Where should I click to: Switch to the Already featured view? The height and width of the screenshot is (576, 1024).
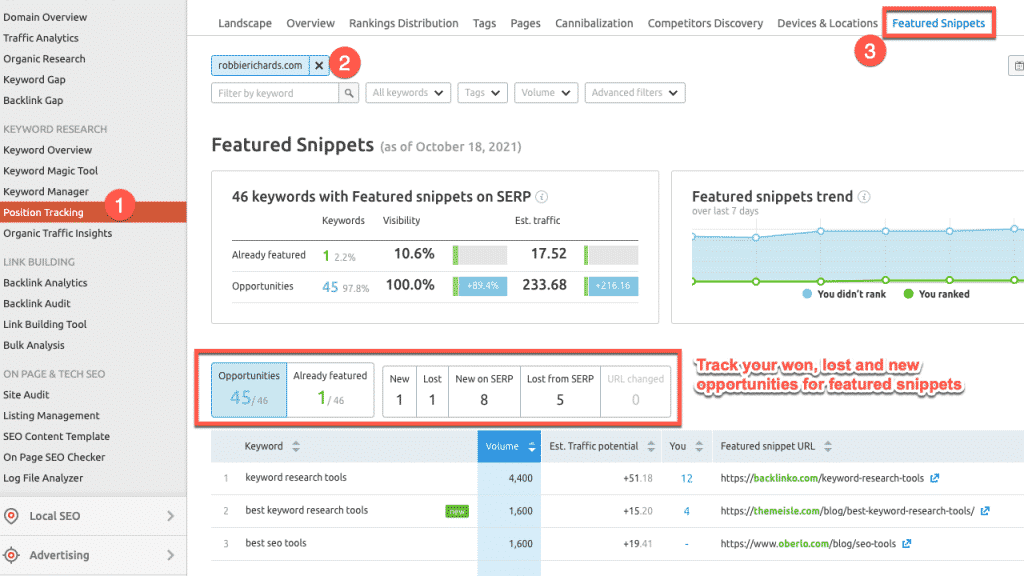(x=331, y=387)
